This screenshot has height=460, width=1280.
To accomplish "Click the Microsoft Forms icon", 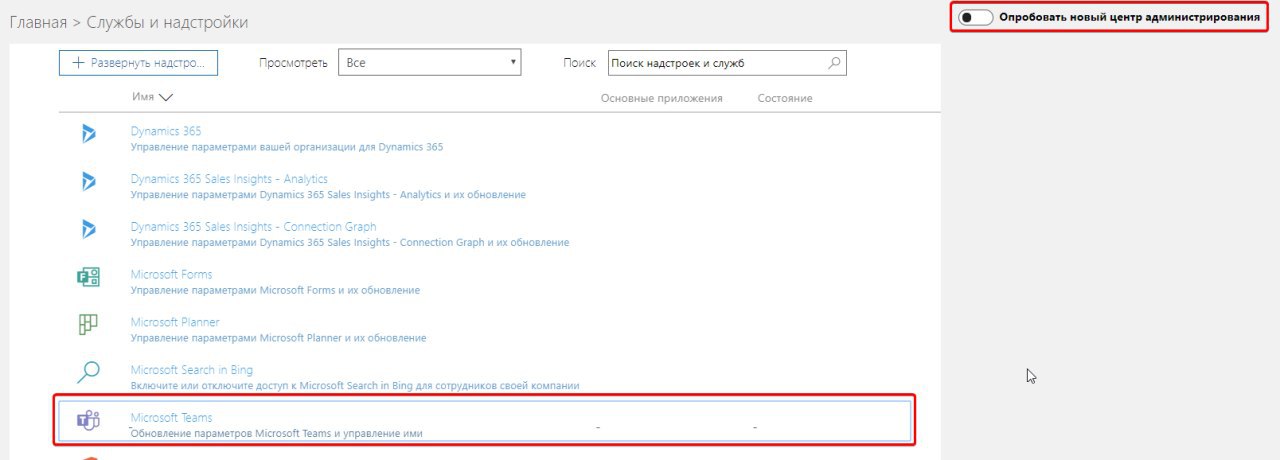I will [x=88, y=277].
